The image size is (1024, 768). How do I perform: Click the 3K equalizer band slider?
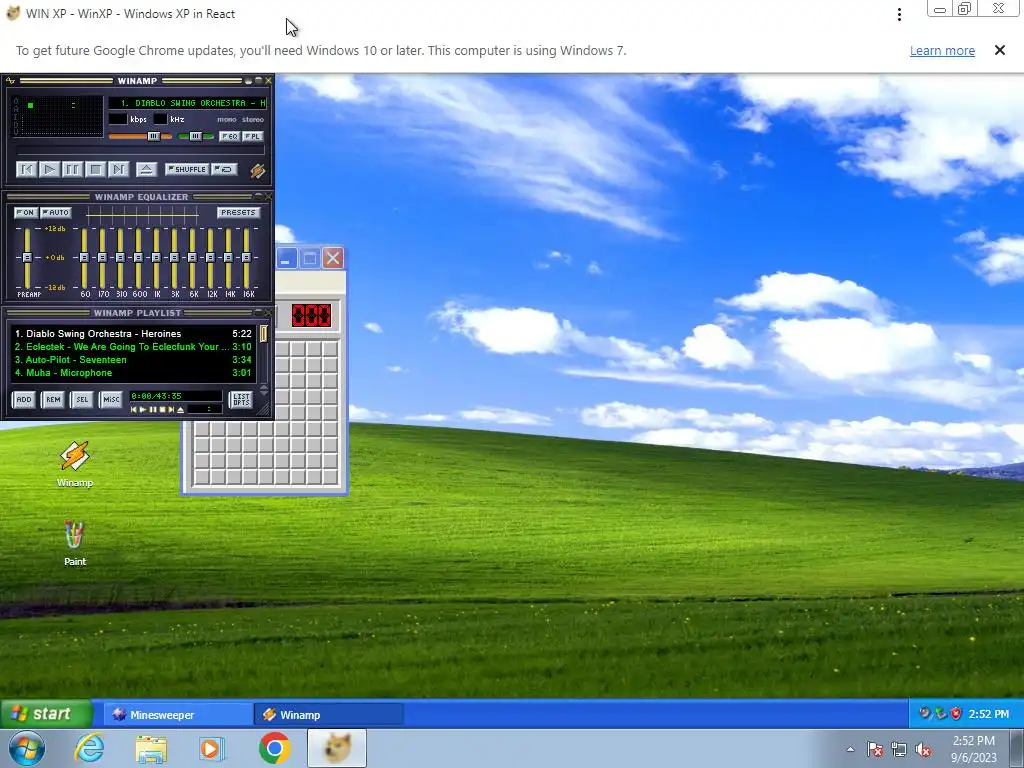point(174,258)
